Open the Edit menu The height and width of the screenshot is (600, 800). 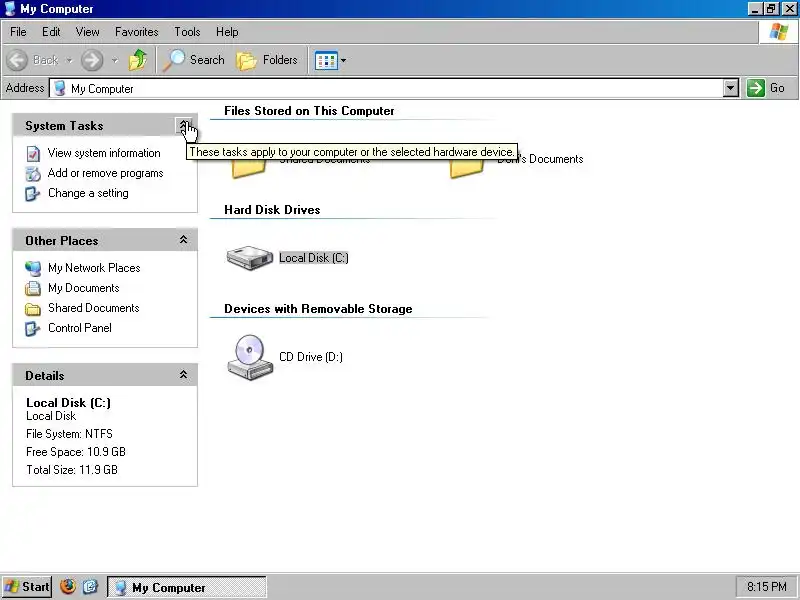pos(51,32)
